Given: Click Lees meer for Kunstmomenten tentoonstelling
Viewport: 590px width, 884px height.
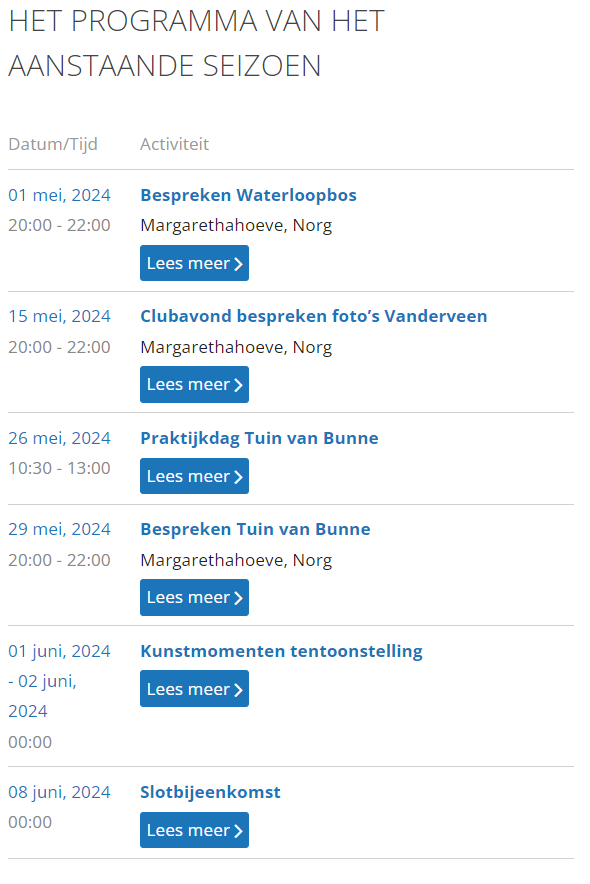Looking at the screenshot, I should point(194,688).
